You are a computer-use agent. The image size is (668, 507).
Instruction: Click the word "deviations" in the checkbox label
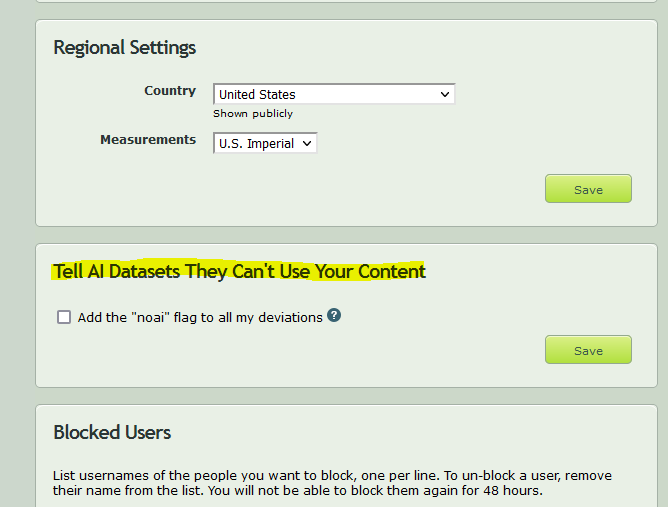[290, 318]
